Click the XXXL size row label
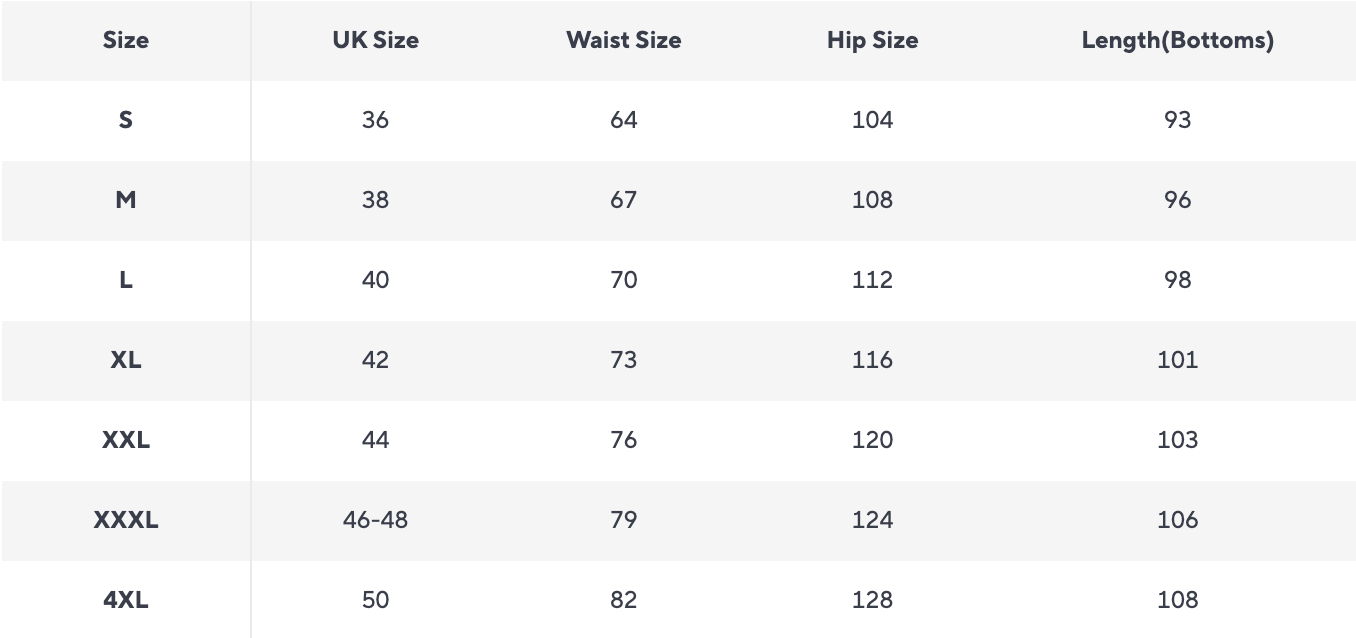 coord(126,520)
